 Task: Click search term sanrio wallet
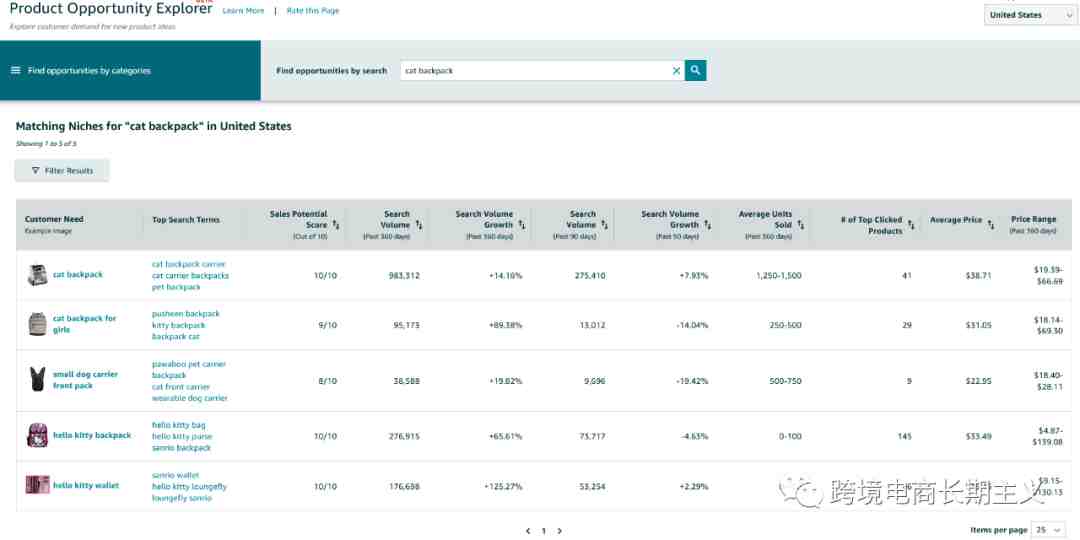[x=176, y=475]
